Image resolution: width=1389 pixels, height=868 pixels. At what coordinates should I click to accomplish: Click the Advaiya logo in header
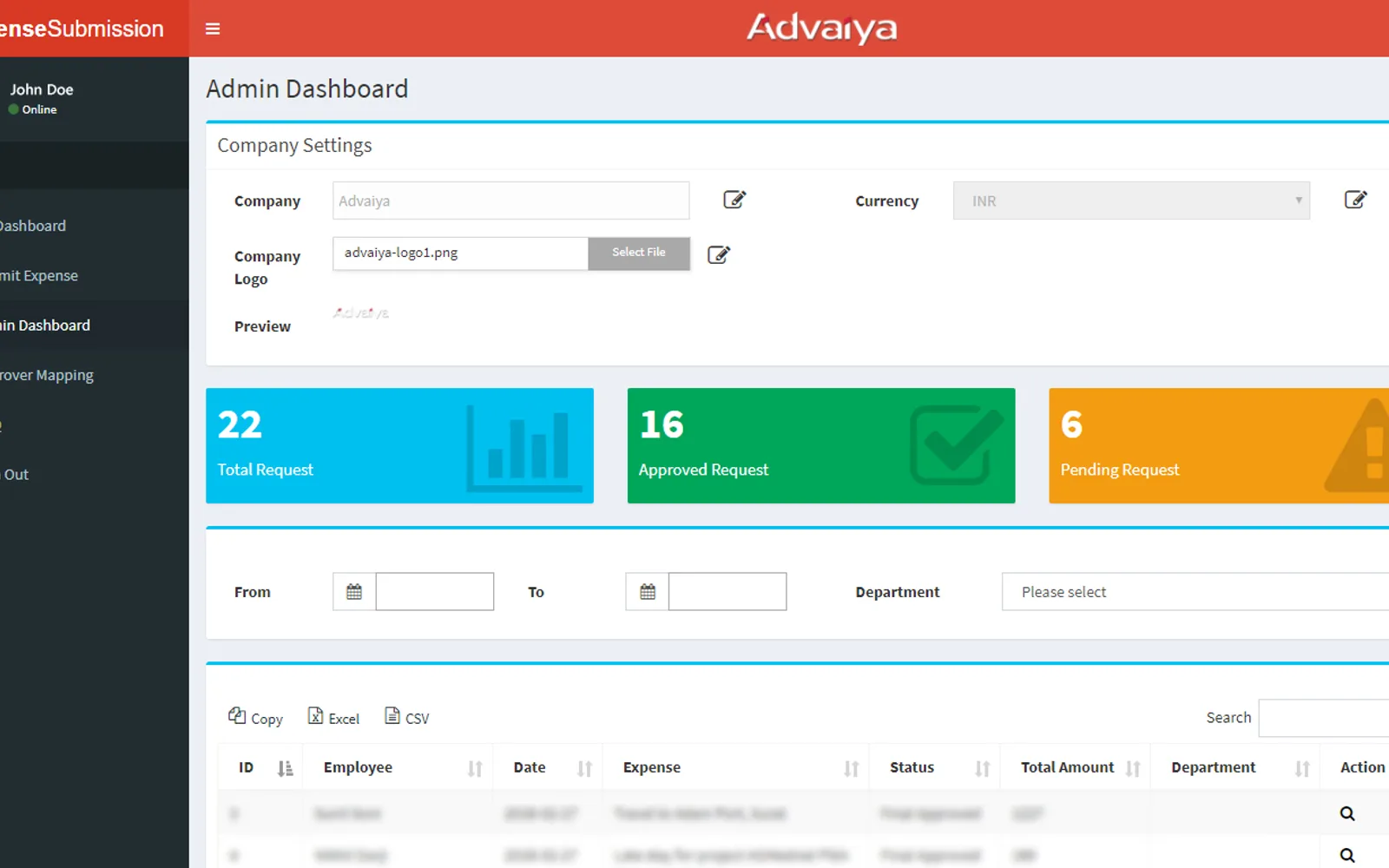822,28
